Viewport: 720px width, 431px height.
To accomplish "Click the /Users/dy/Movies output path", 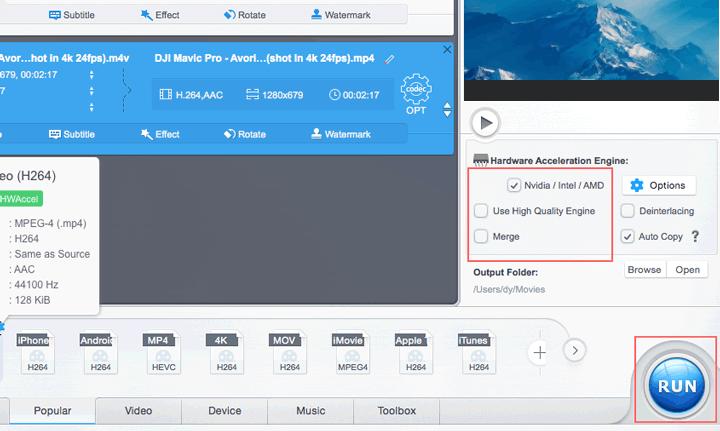I will click(x=509, y=290).
